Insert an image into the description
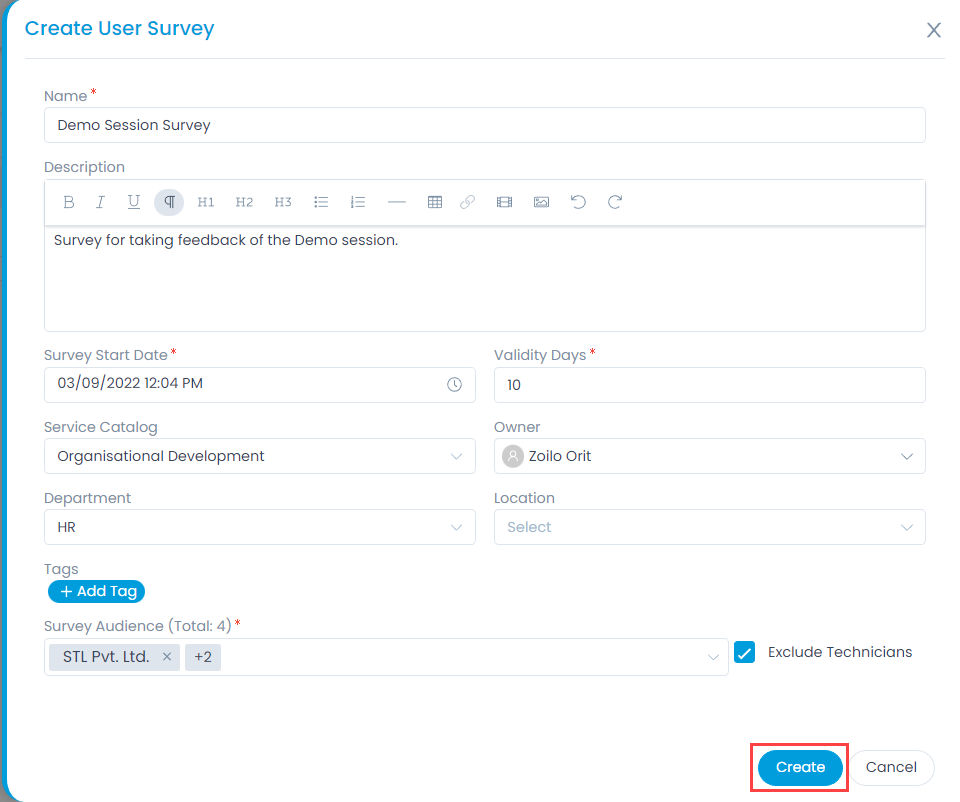Image resolution: width=960 pixels, height=802 pixels. (541, 201)
